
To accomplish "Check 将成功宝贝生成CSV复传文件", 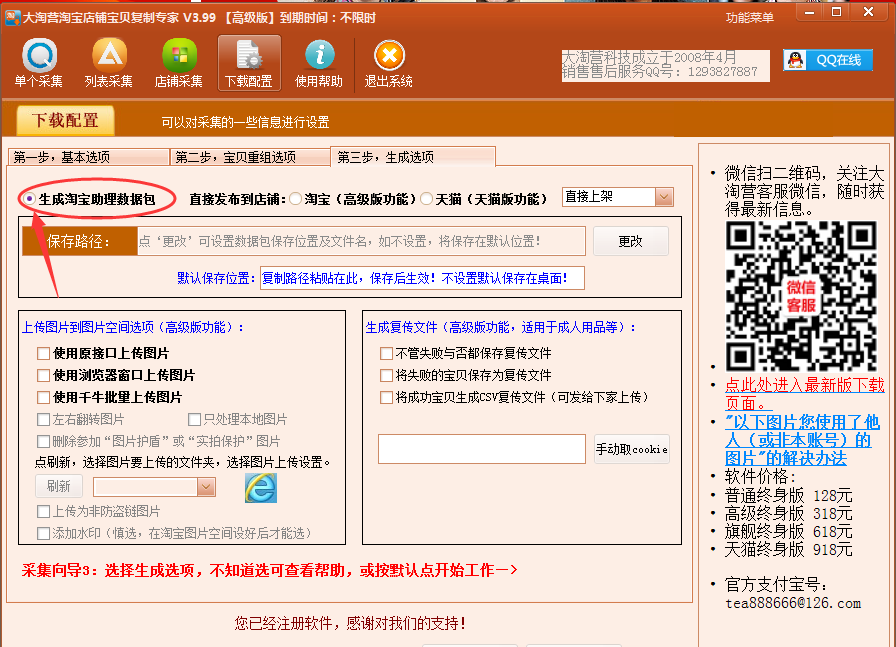I will tap(386, 397).
